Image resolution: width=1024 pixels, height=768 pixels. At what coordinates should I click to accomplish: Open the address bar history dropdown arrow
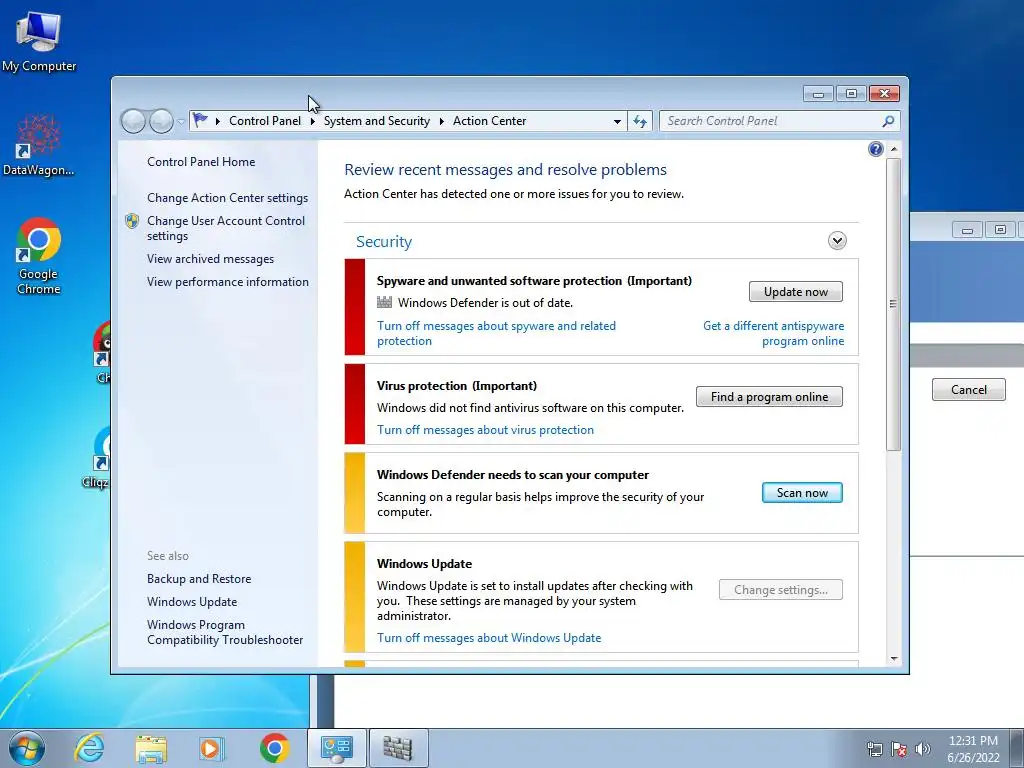[x=617, y=121]
